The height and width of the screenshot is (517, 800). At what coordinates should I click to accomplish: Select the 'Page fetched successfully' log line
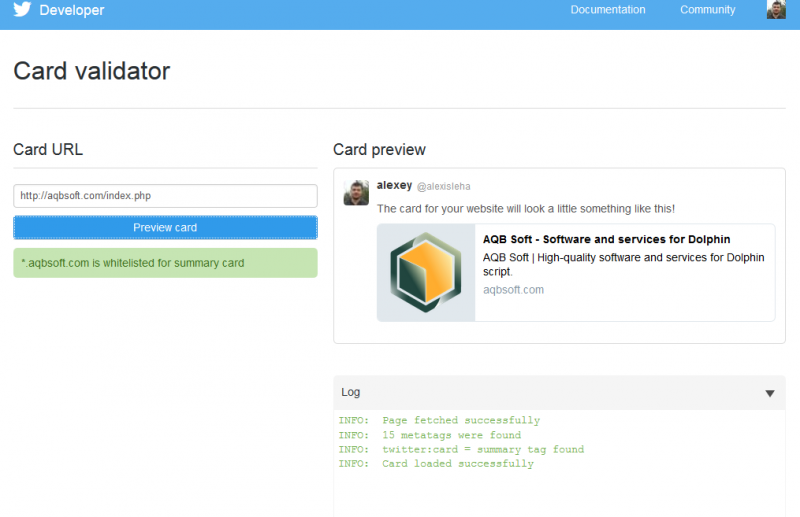[439, 420]
